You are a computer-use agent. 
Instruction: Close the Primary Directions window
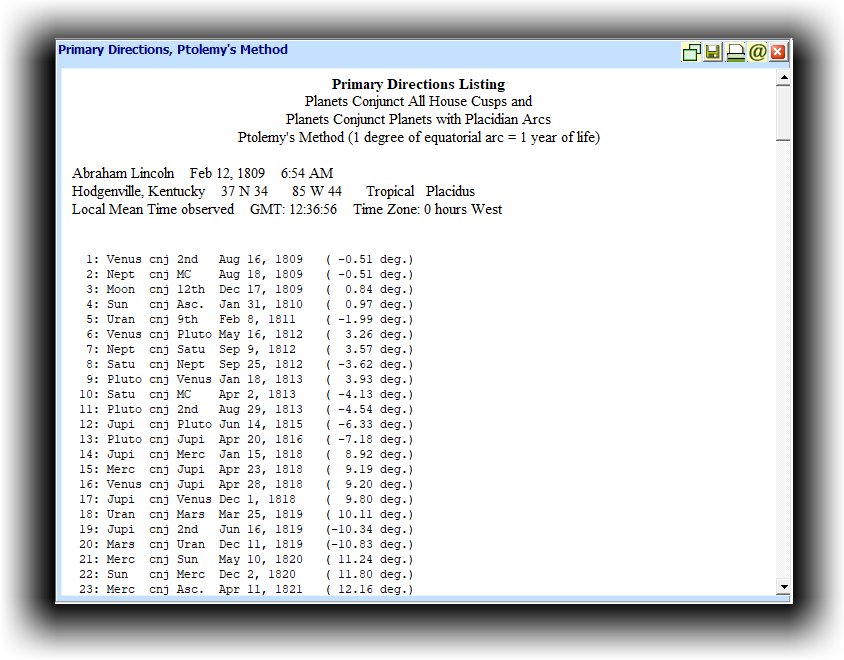point(778,52)
